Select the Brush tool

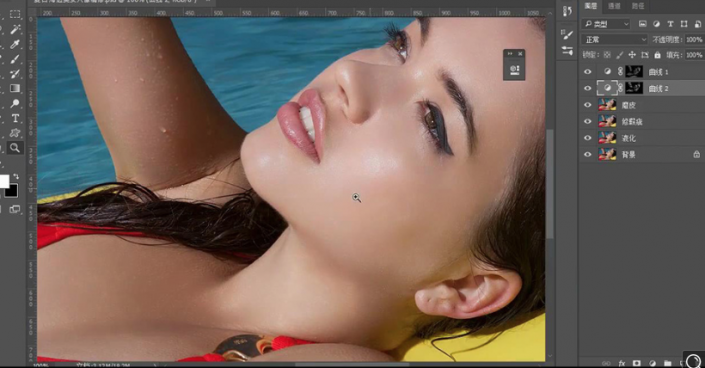pyautogui.click(x=15, y=59)
